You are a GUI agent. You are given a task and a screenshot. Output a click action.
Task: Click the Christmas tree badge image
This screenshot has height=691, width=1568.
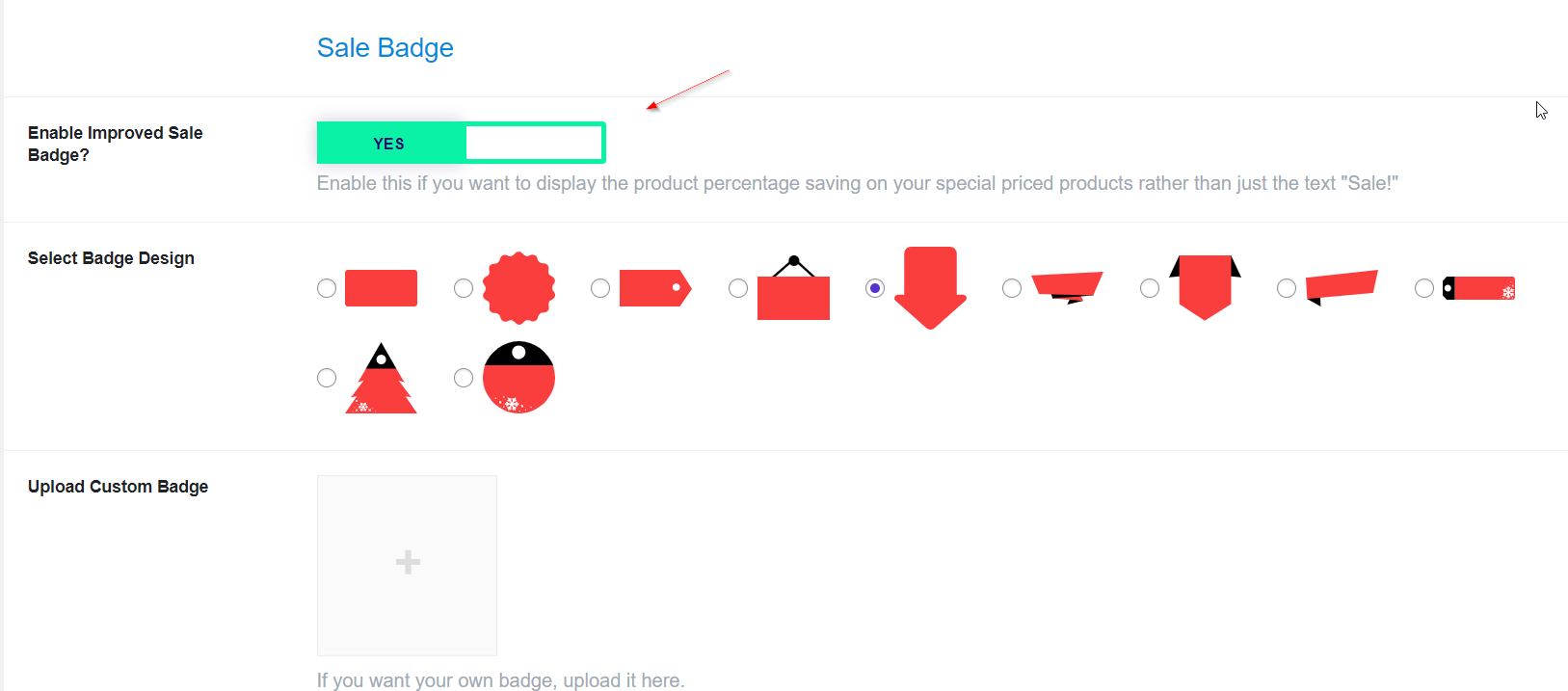[x=381, y=378]
